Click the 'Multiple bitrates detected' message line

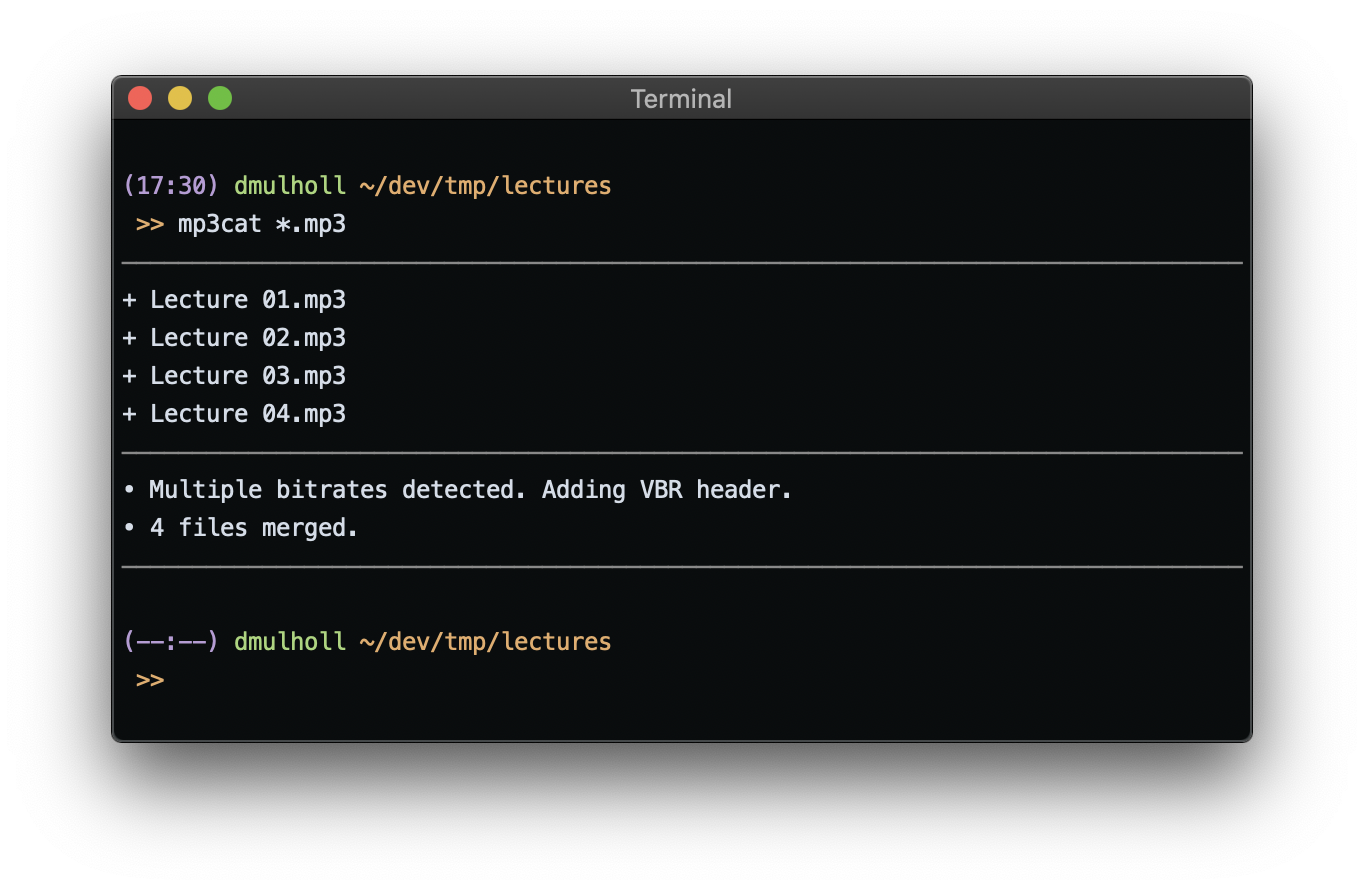point(457,490)
